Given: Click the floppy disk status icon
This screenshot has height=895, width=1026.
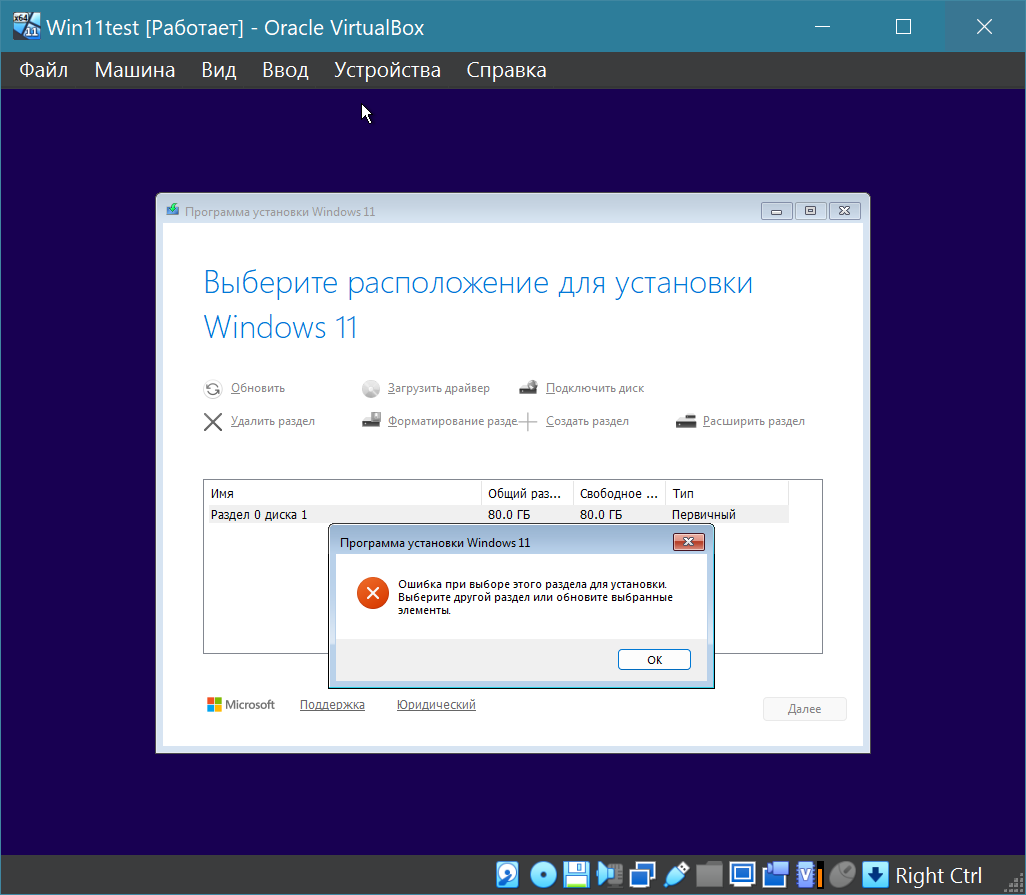Looking at the screenshot, I should 575,875.
